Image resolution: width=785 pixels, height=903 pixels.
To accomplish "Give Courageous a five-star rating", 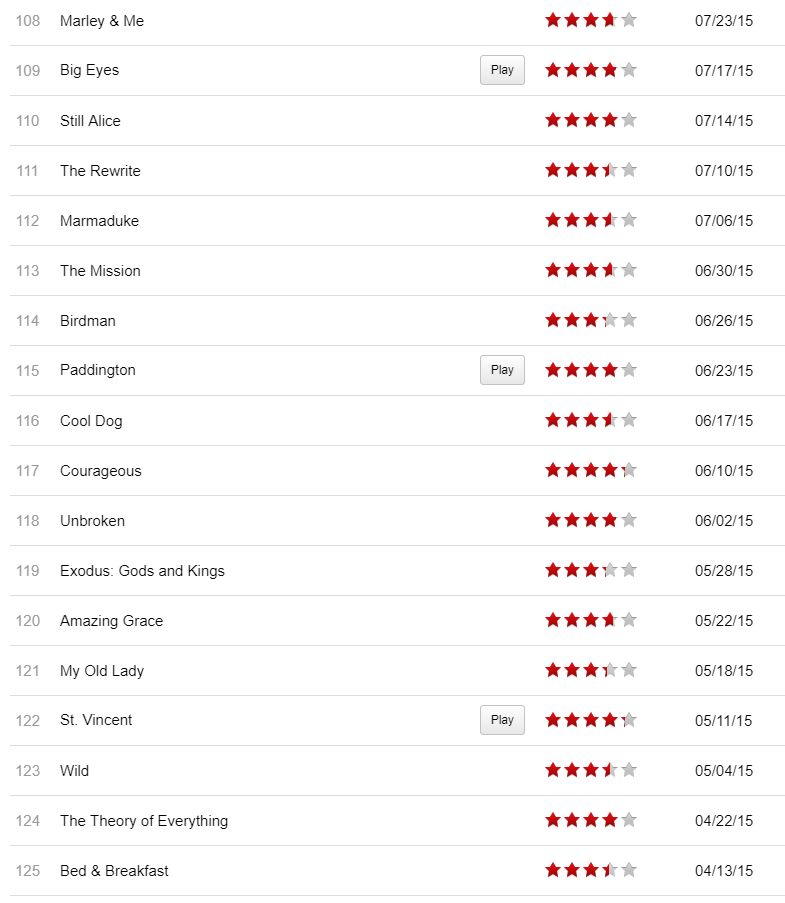I will tap(628, 470).
